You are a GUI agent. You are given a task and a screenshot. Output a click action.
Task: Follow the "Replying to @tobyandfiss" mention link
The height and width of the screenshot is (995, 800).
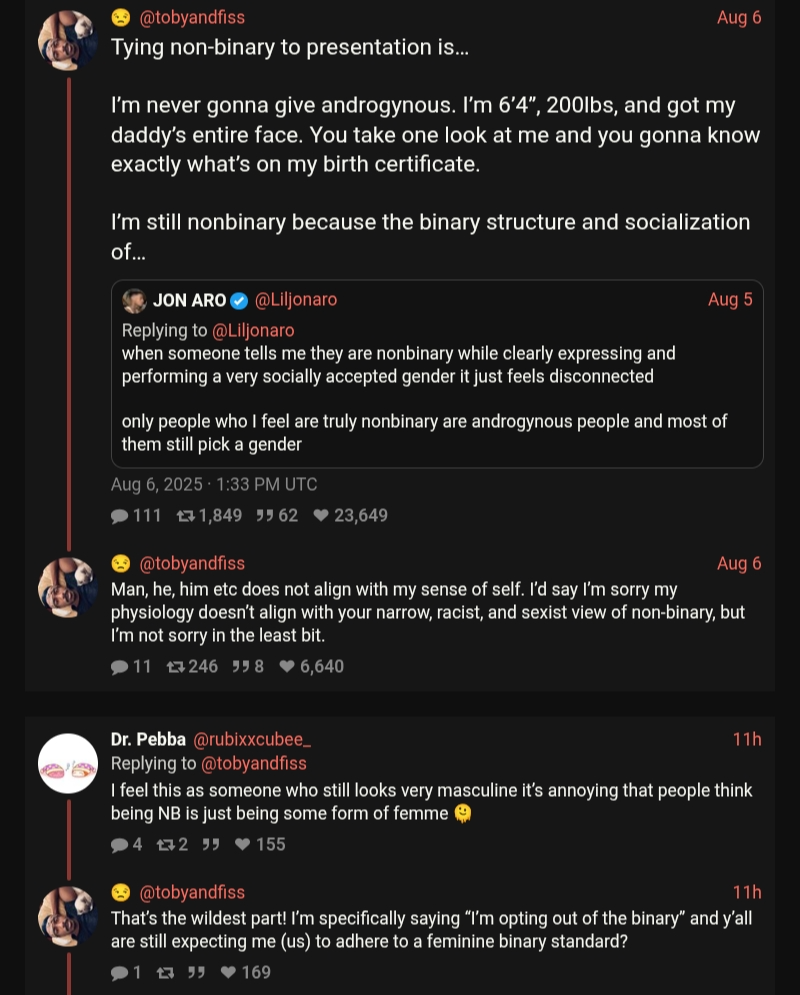coord(254,764)
